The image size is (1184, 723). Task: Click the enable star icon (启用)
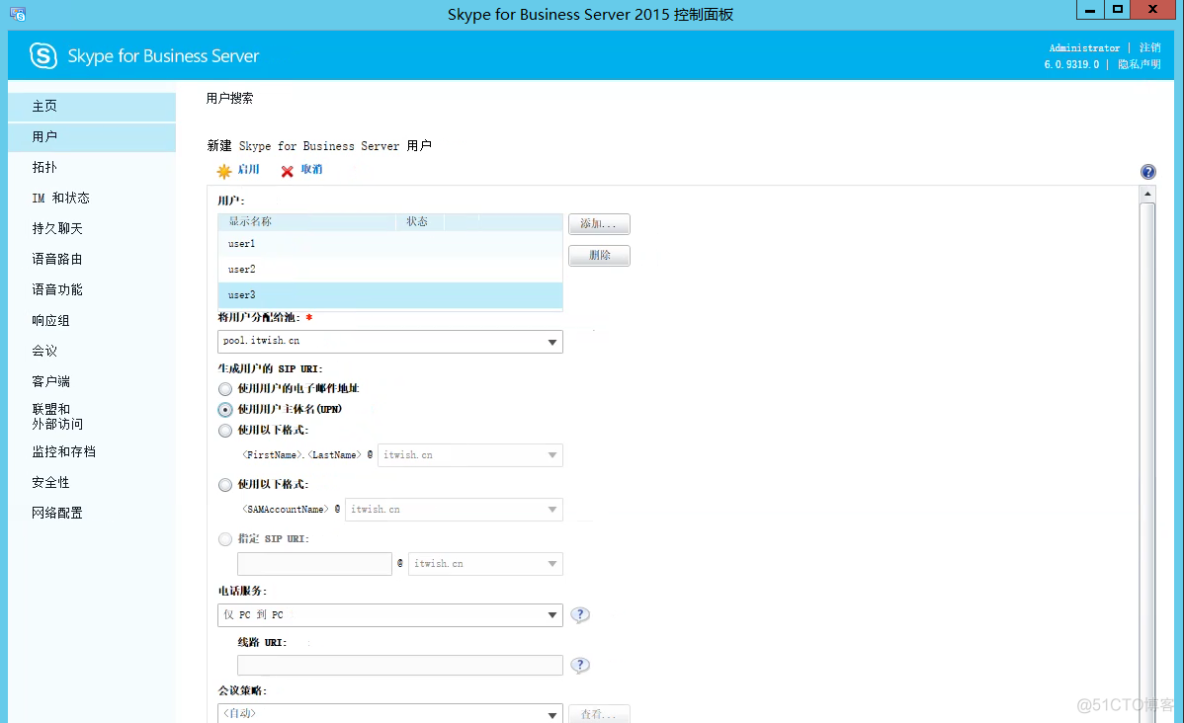click(224, 171)
